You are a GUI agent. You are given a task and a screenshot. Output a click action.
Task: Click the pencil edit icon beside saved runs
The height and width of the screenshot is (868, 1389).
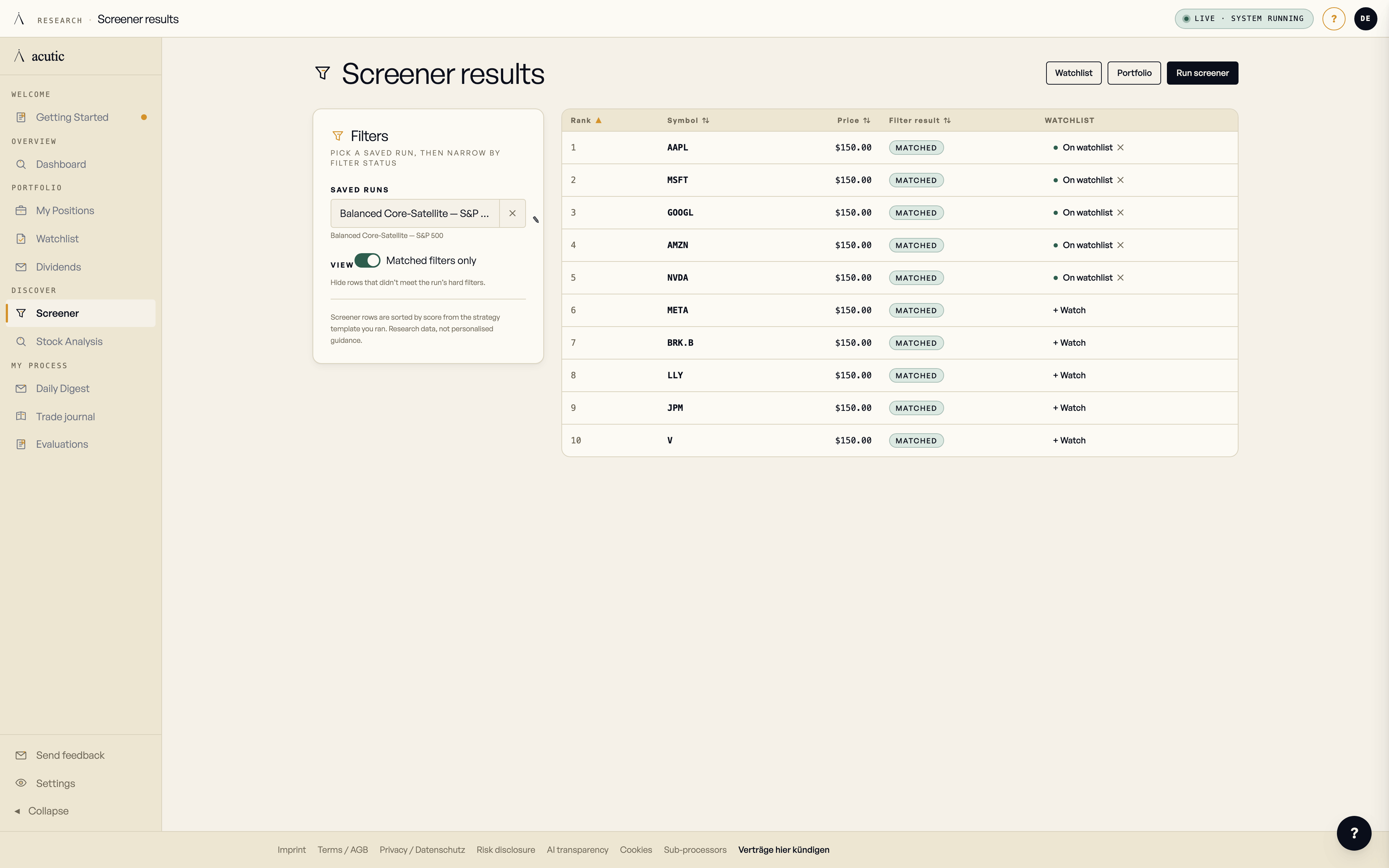535,220
